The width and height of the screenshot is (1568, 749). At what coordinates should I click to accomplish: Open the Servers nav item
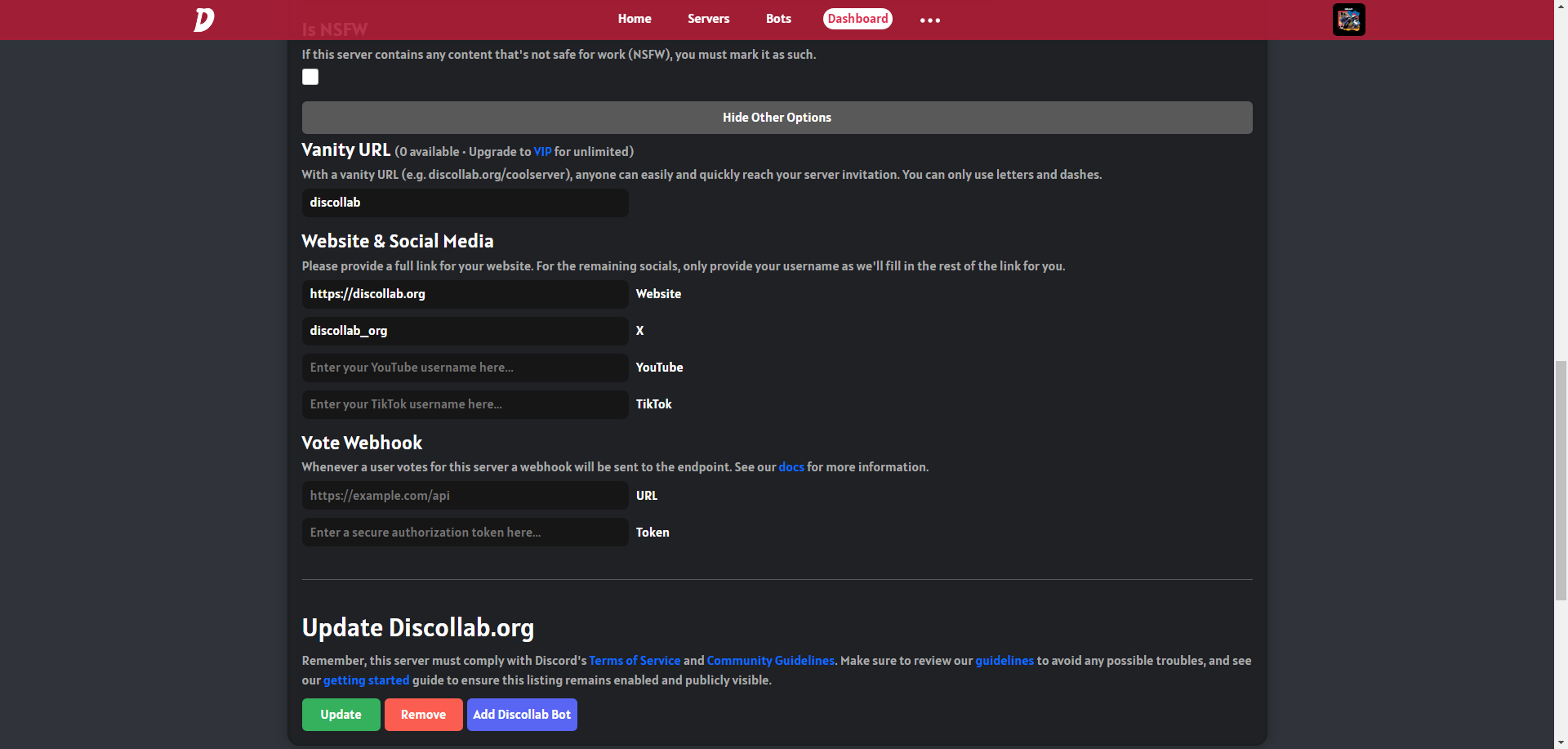coord(708,19)
